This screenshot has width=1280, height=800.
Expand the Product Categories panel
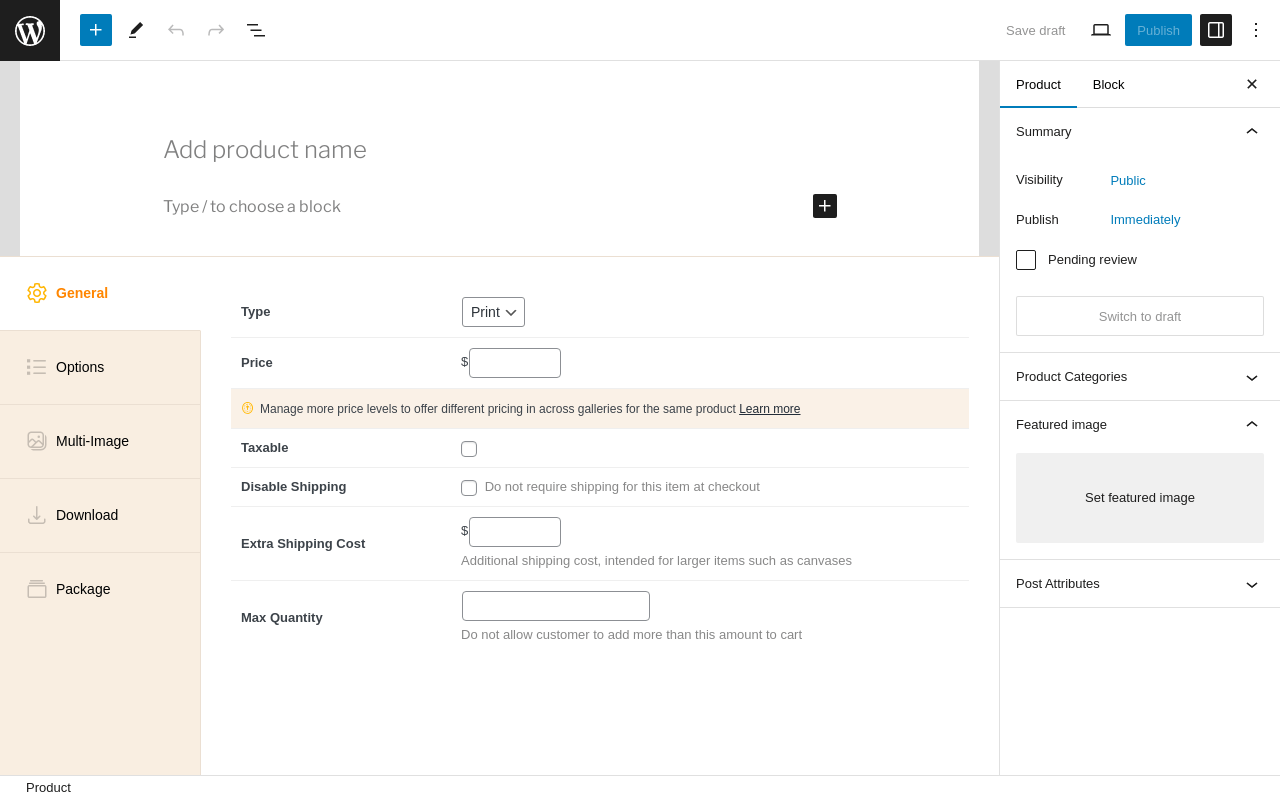tap(1139, 377)
